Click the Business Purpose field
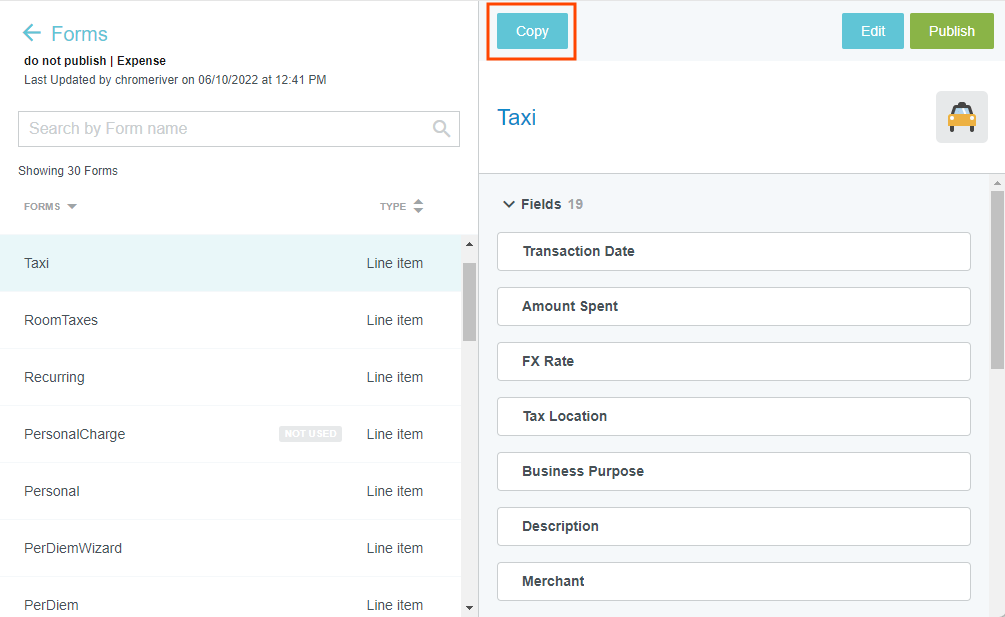The image size is (1005, 617). 733,471
